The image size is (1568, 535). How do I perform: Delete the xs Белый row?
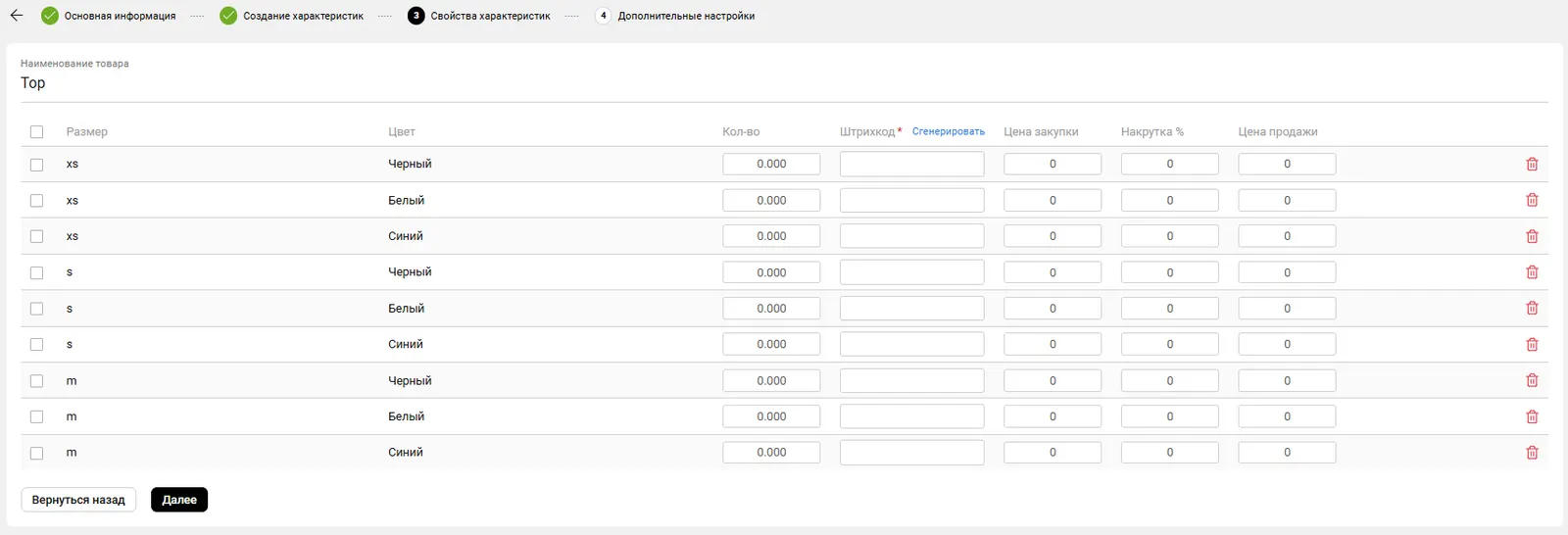tap(1532, 200)
